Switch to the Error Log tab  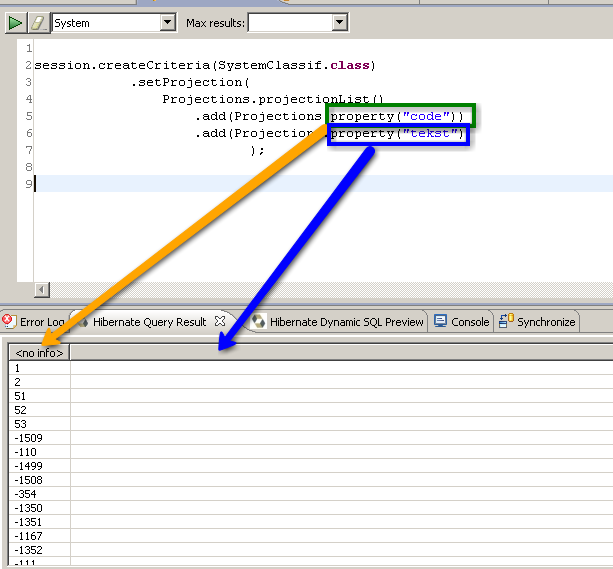pyautogui.click(x=33, y=322)
